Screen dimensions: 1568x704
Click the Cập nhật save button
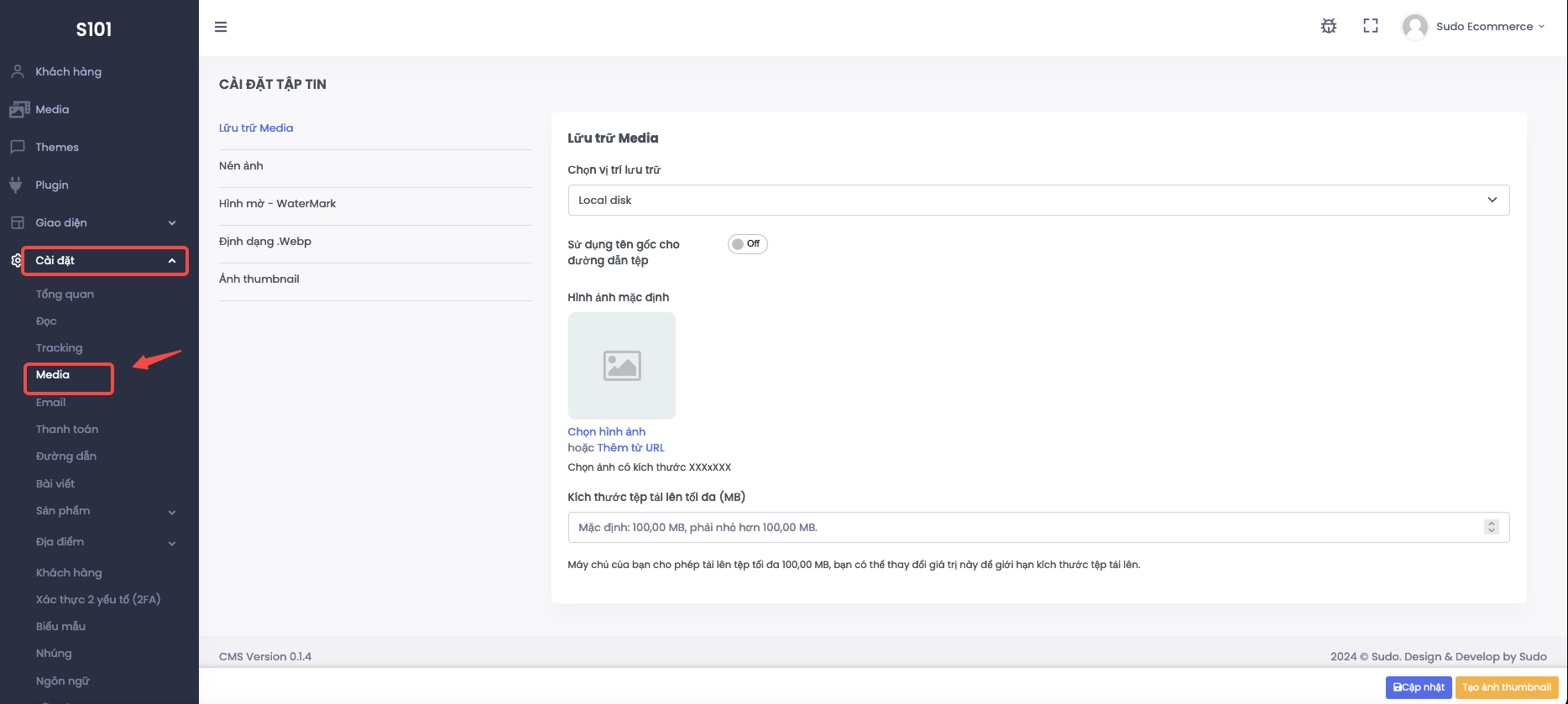coord(1419,687)
